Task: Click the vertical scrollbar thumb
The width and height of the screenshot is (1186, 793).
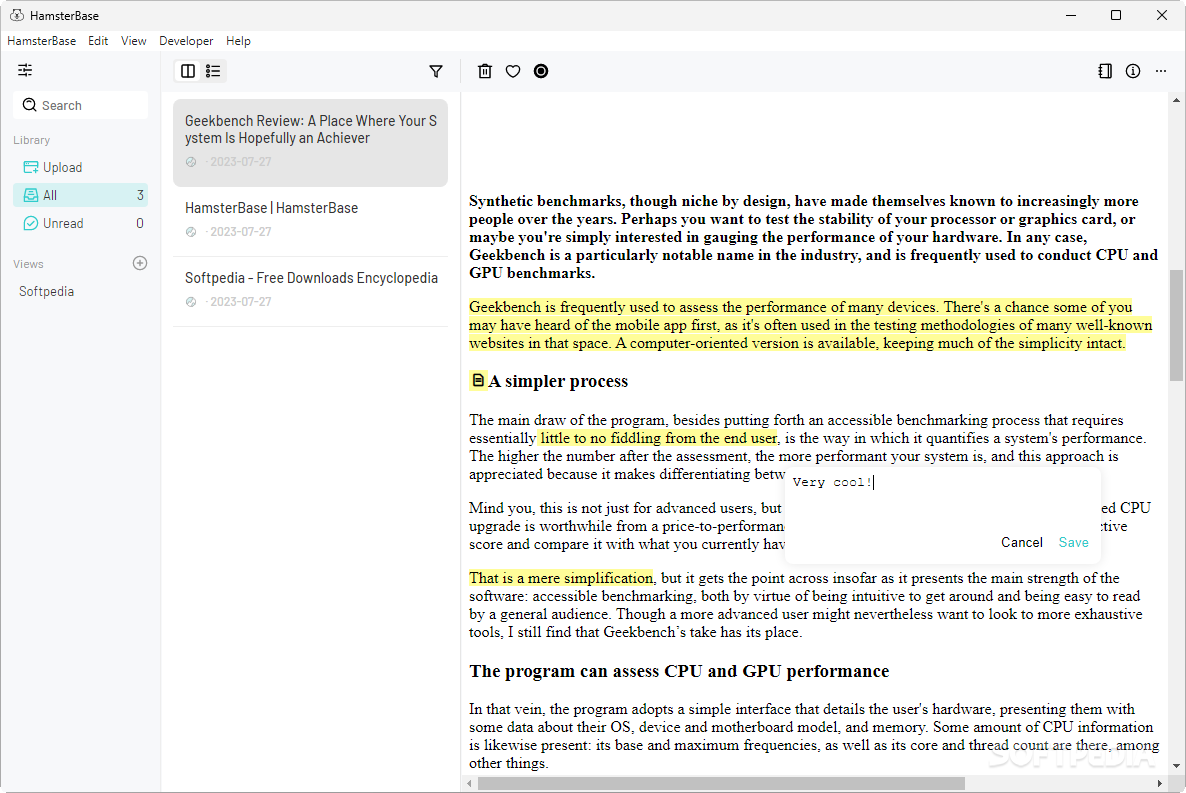Action: [1176, 325]
